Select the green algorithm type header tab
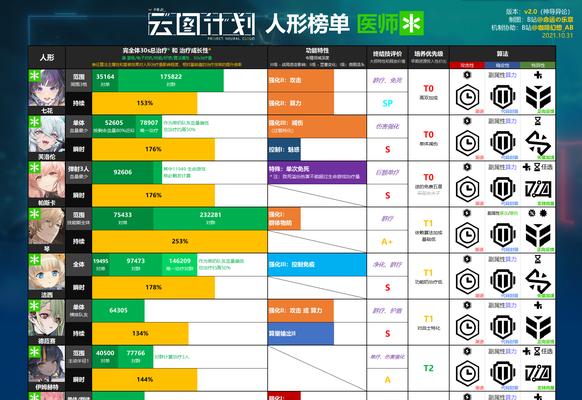This screenshot has width=582, height=400. tap(537, 65)
